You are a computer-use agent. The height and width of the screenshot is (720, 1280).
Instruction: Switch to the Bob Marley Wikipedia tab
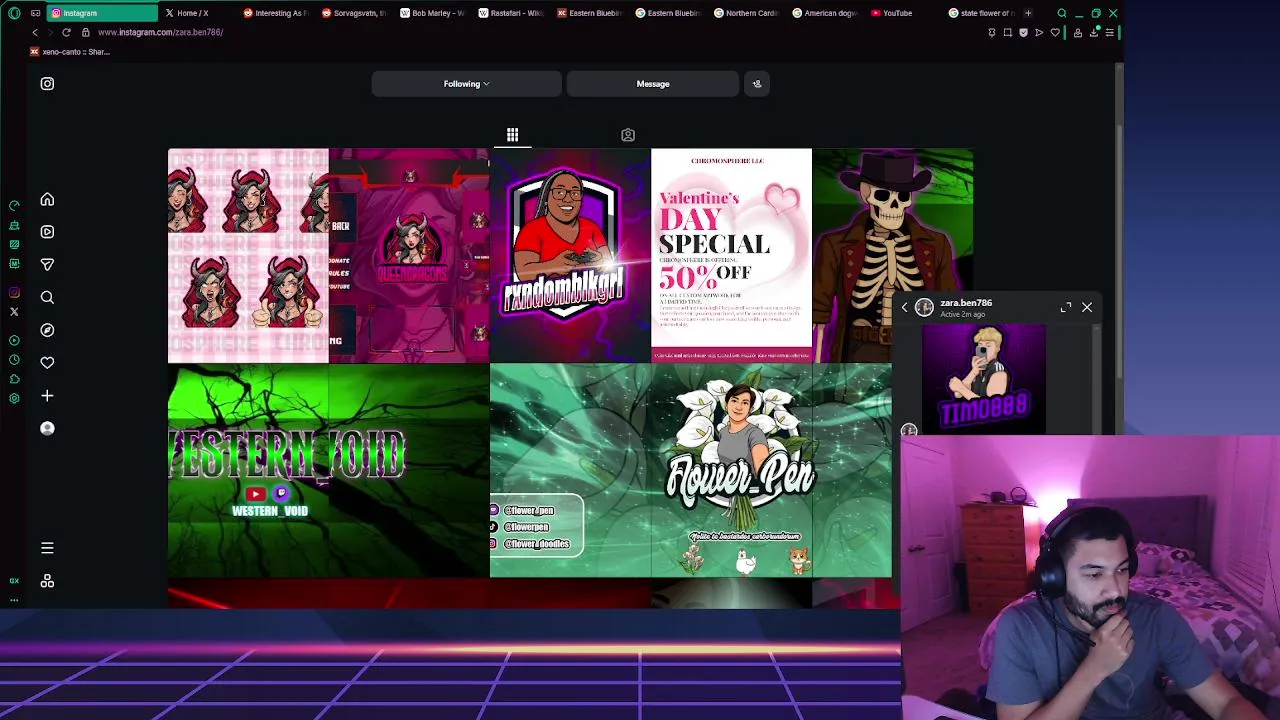(x=433, y=13)
